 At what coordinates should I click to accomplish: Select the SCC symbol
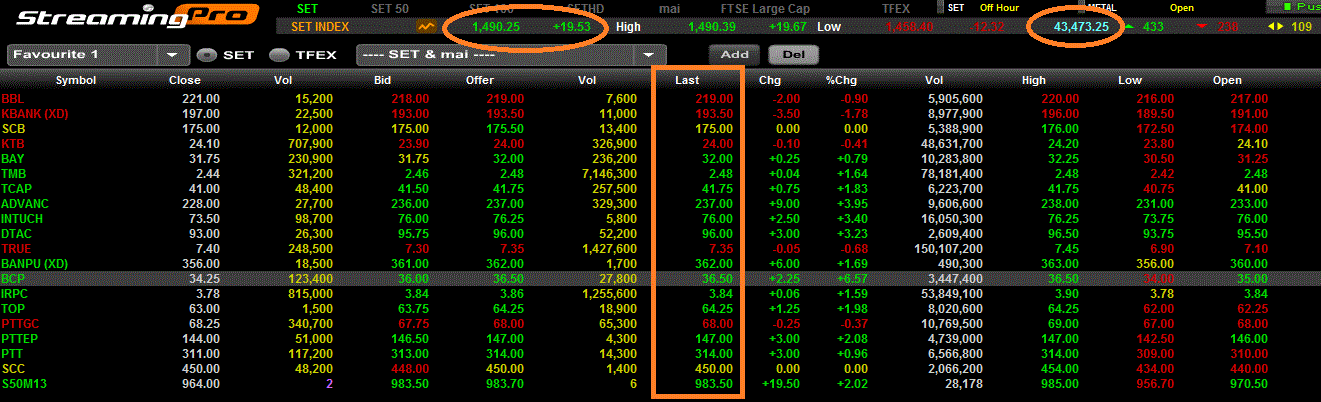(x=13, y=368)
